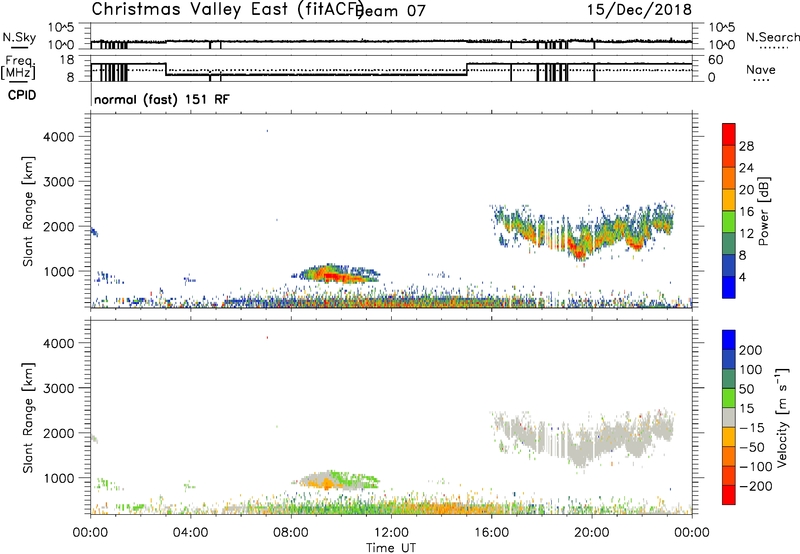Click the 'Time UT' axis title
Viewport: 800px width, 554px height.
(x=391, y=547)
